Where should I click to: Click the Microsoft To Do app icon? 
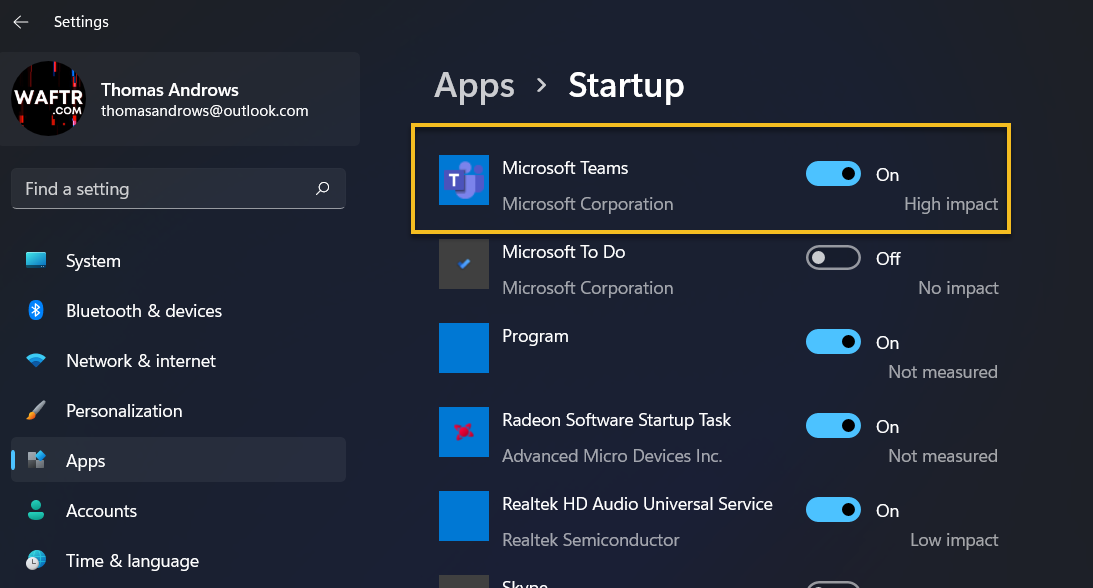click(464, 264)
